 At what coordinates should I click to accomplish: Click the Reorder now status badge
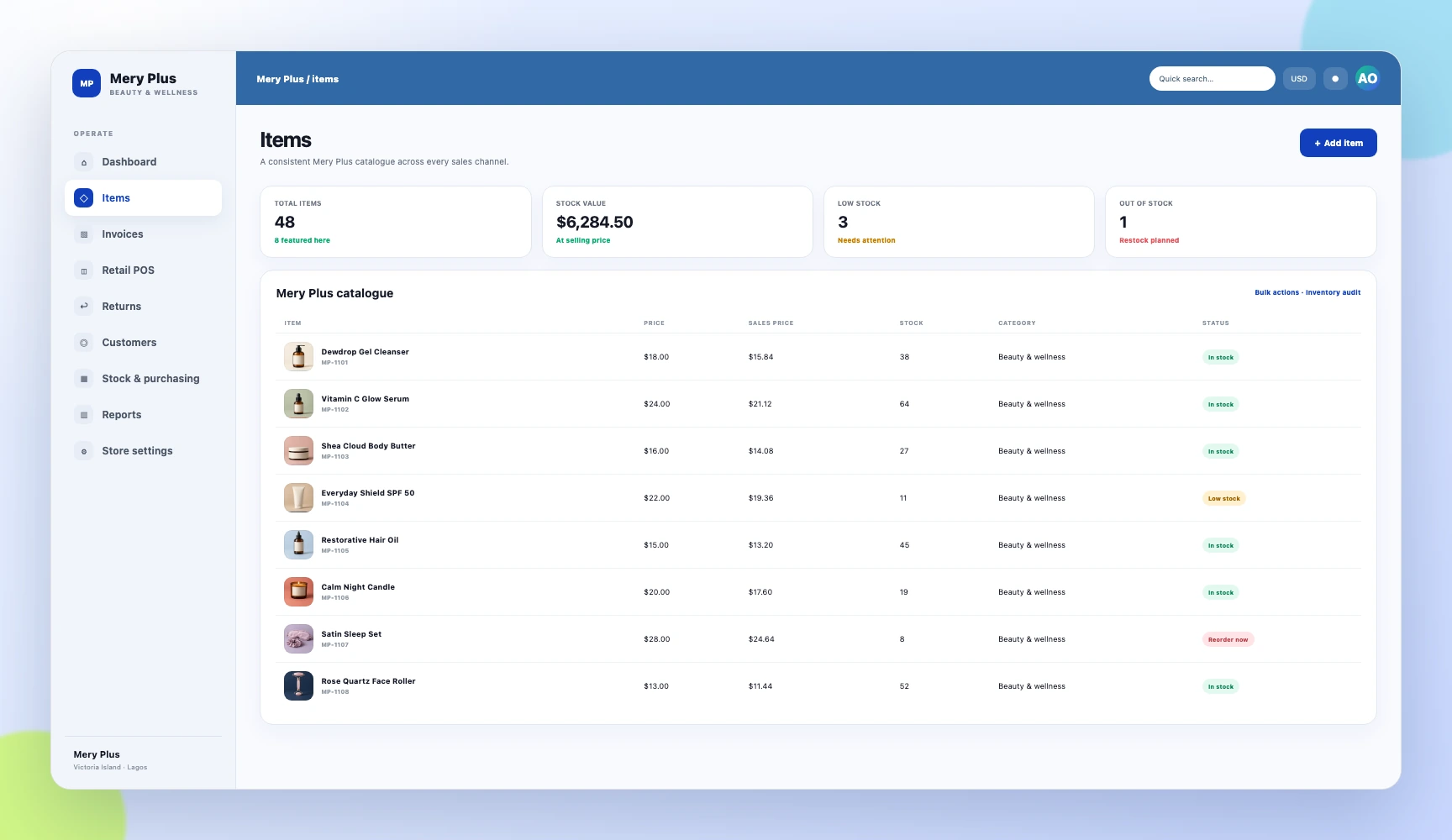coord(1228,639)
